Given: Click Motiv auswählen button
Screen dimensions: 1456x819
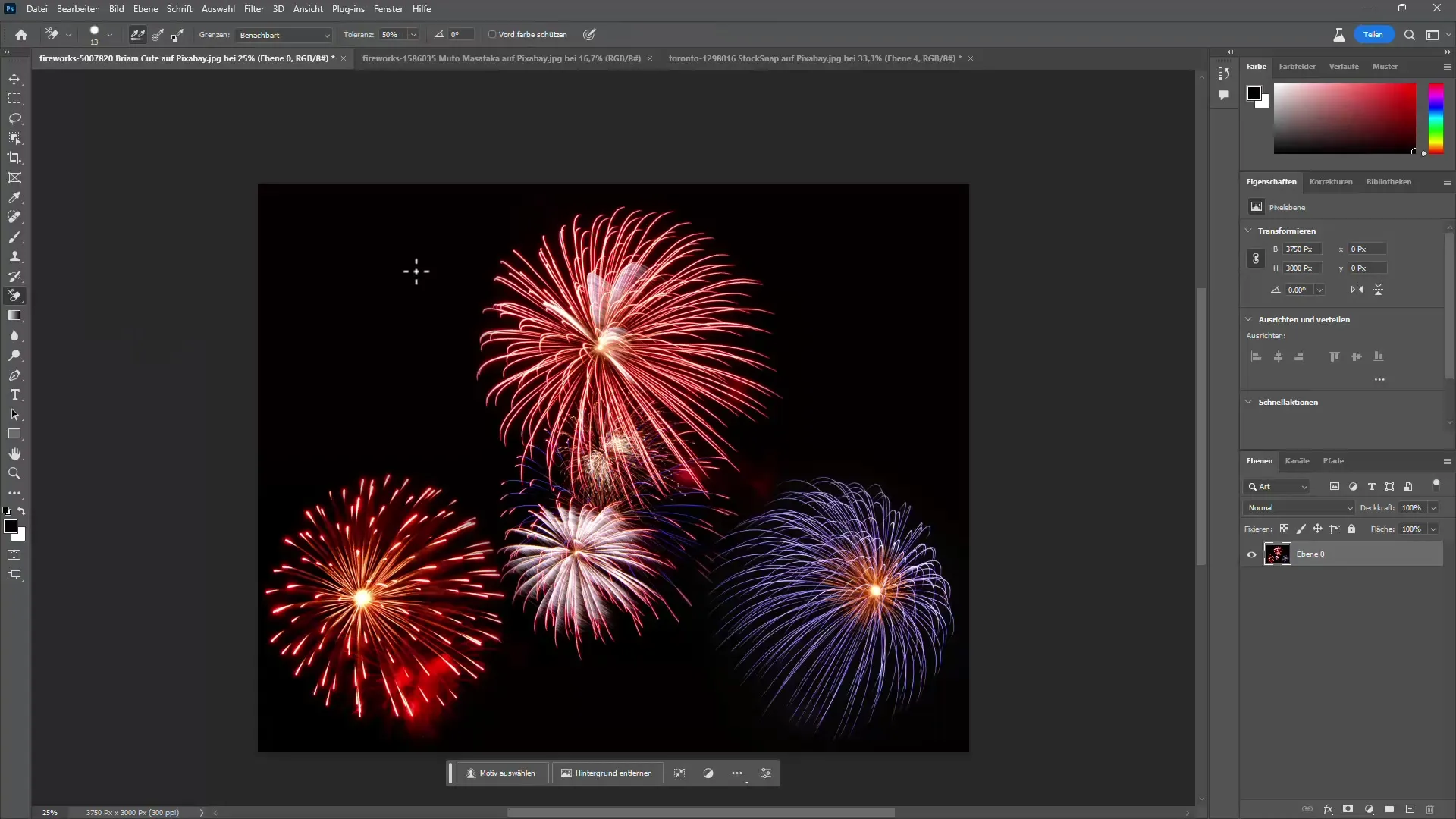Looking at the screenshot, I should tap(501, 773).
